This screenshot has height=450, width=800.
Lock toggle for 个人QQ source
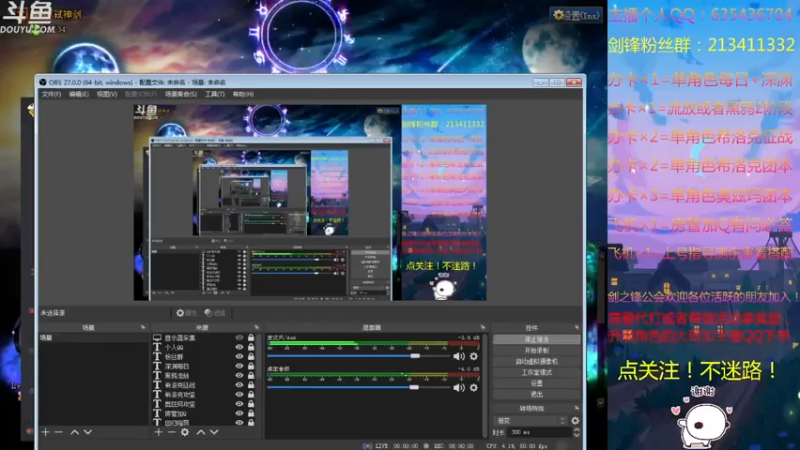click(251, 347)
